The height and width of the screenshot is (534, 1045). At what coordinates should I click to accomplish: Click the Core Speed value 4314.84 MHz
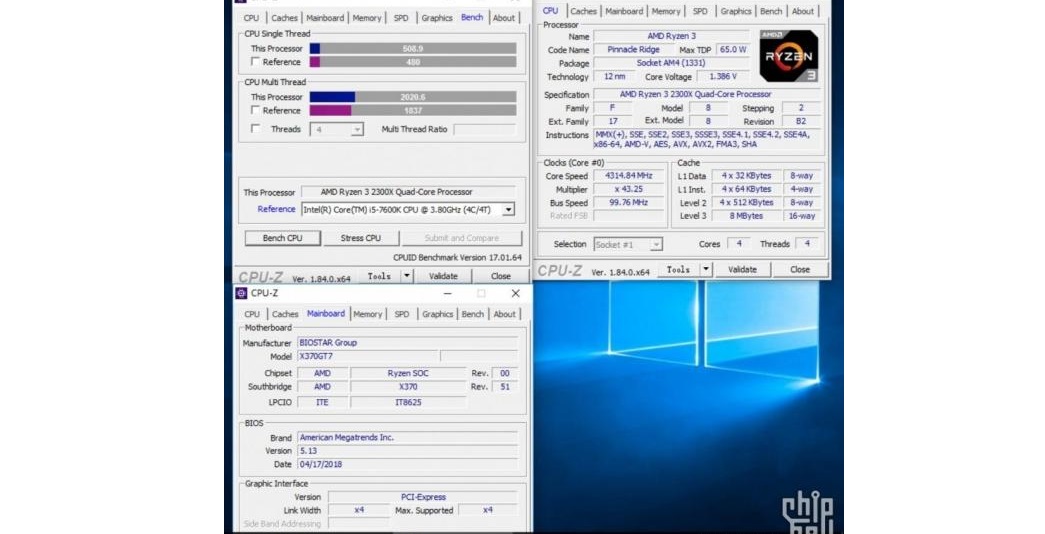[x=629, y=175]
